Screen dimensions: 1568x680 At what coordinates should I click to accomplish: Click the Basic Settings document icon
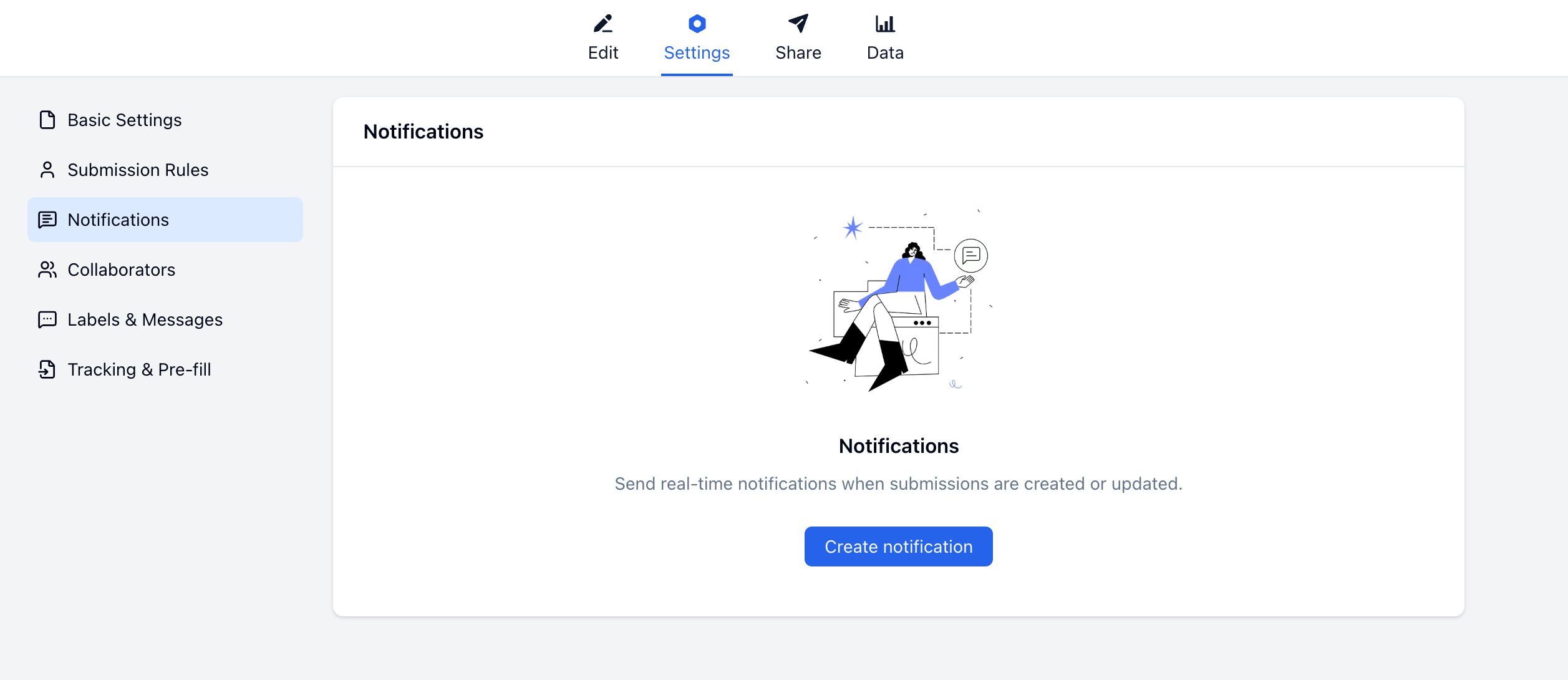pos(47,120)
